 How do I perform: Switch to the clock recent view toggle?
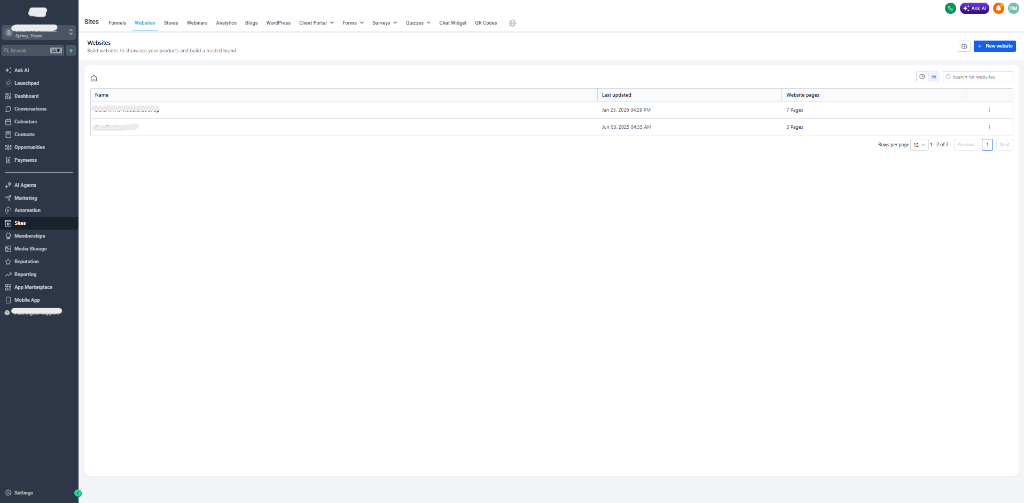point(922,77)
